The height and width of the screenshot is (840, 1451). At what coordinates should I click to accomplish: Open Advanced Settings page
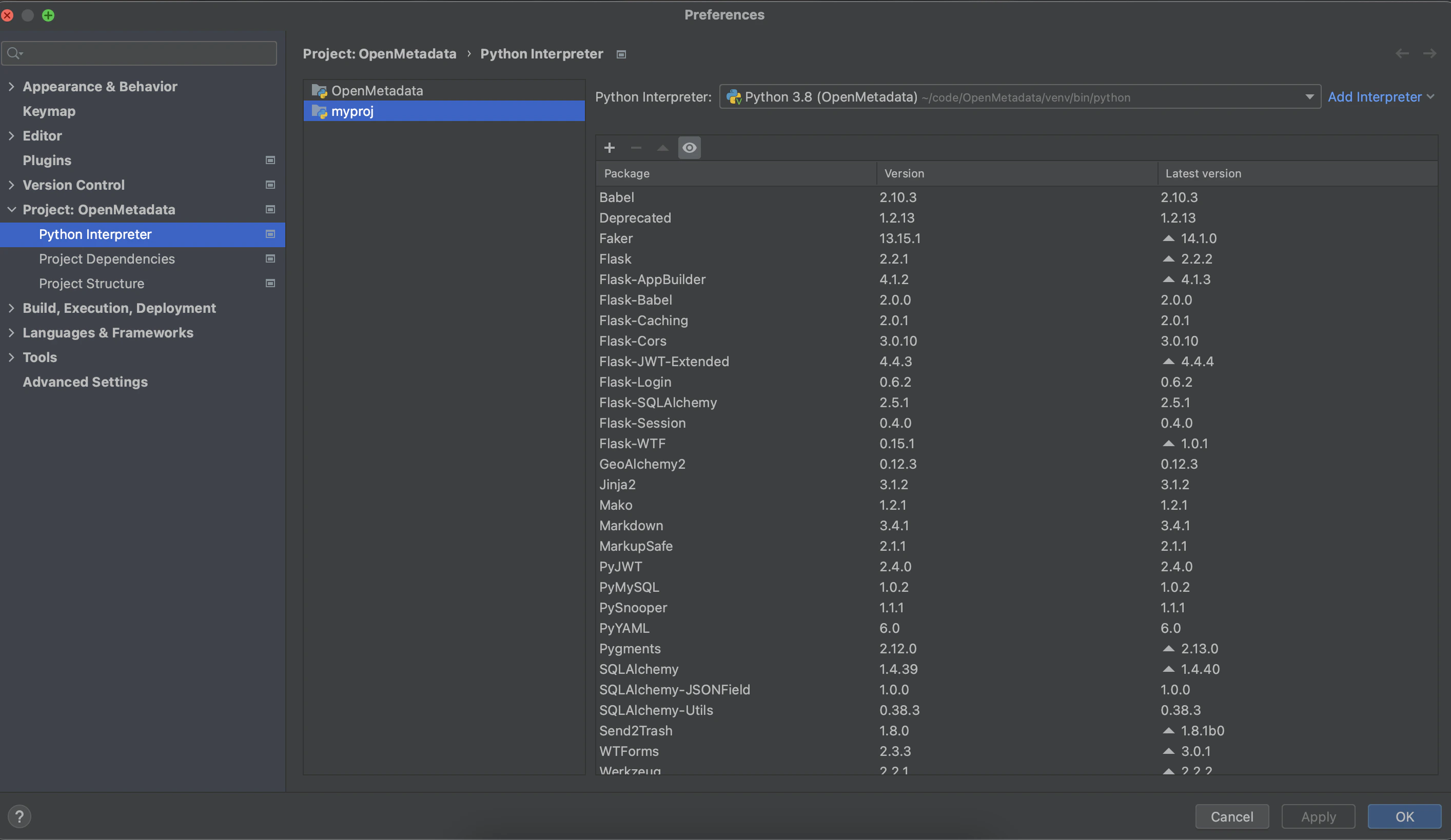point(85,382)
